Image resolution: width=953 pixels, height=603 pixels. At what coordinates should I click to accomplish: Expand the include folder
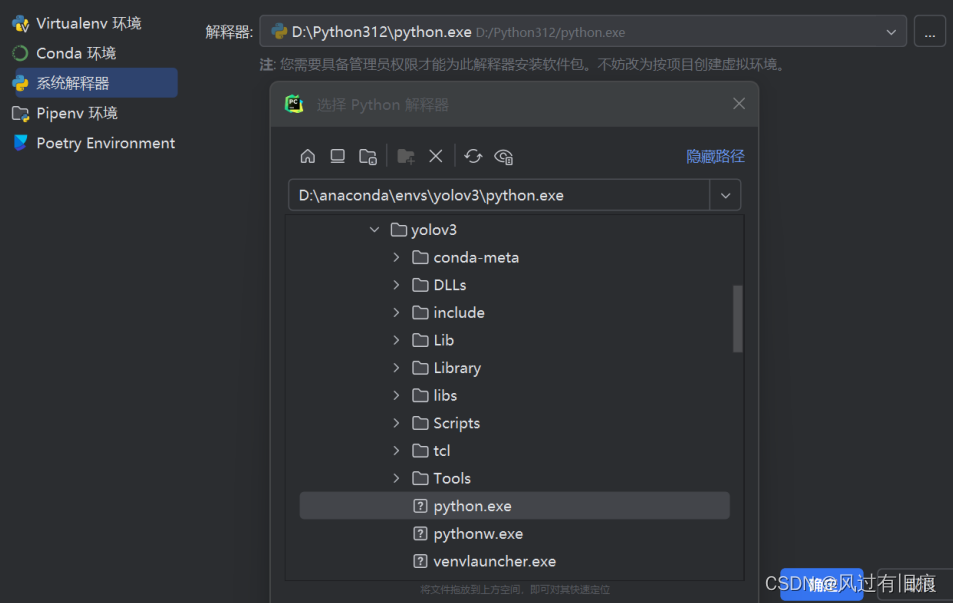coord(396,312)
